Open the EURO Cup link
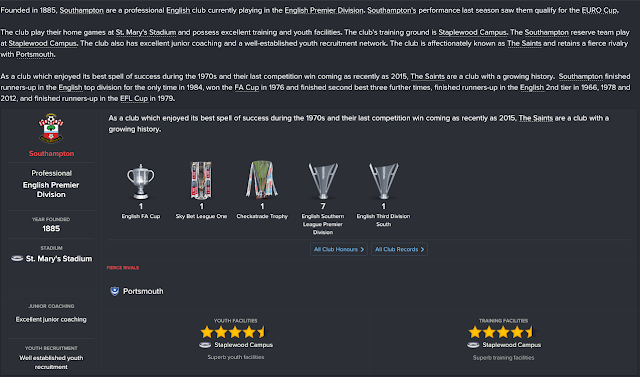This screenshot has width=640, height=377. (599, 11)
